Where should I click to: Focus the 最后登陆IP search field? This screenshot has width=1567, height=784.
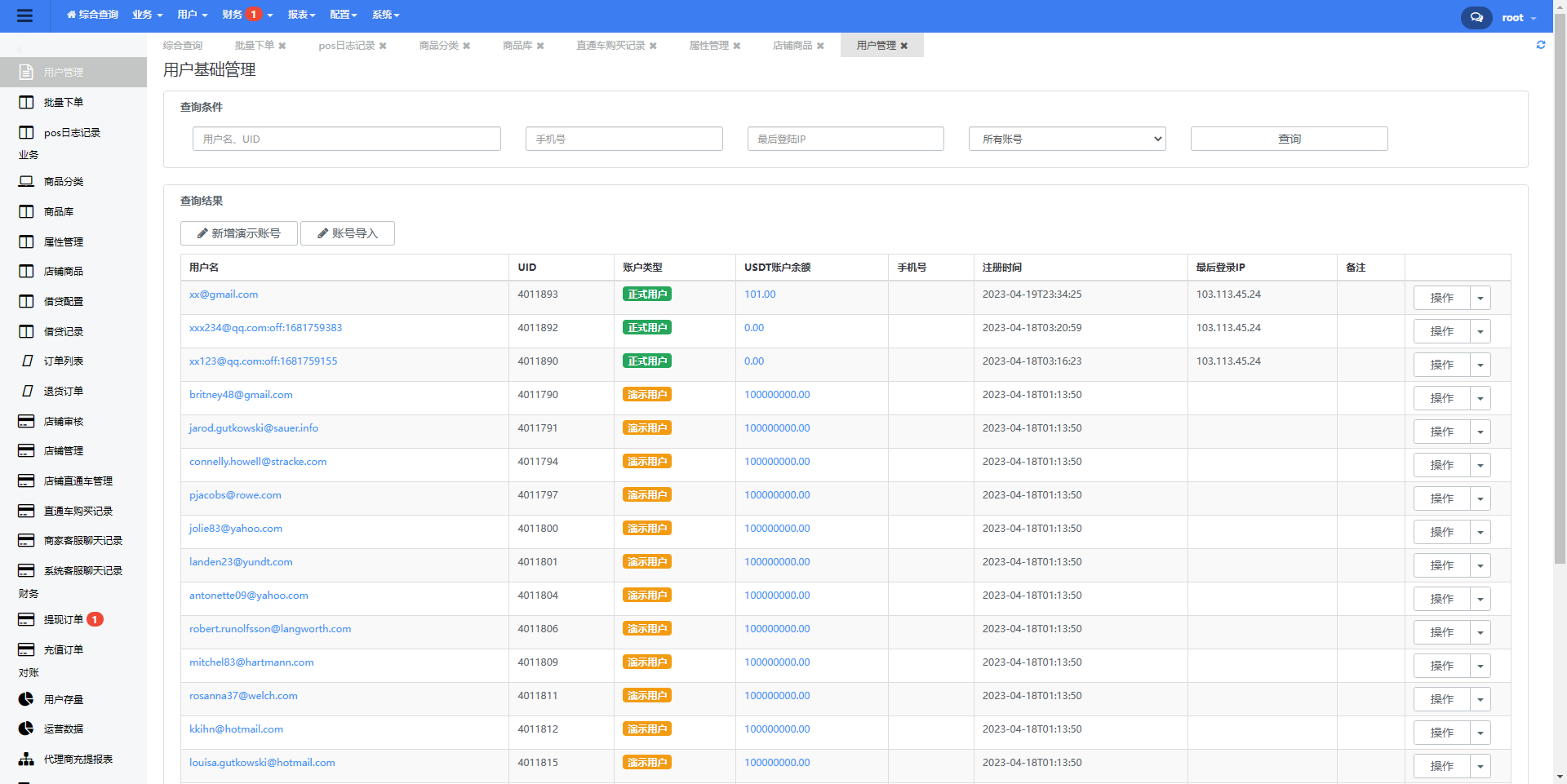click(x=846, y=139)
